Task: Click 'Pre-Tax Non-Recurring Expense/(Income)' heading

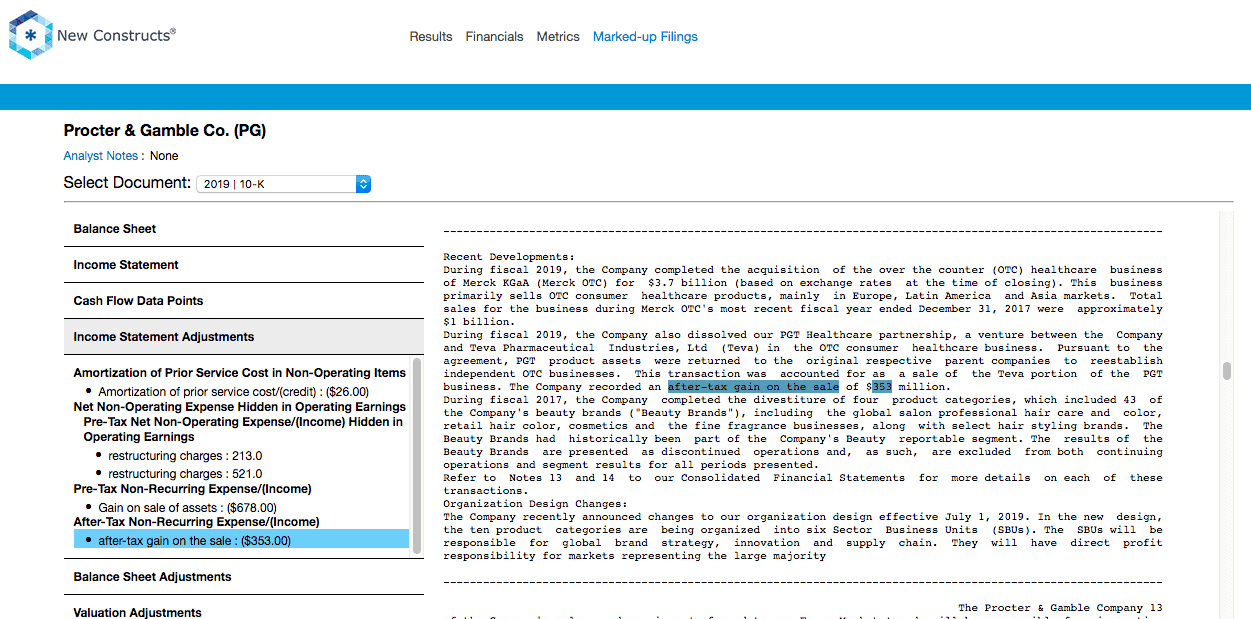Action: 192,489
